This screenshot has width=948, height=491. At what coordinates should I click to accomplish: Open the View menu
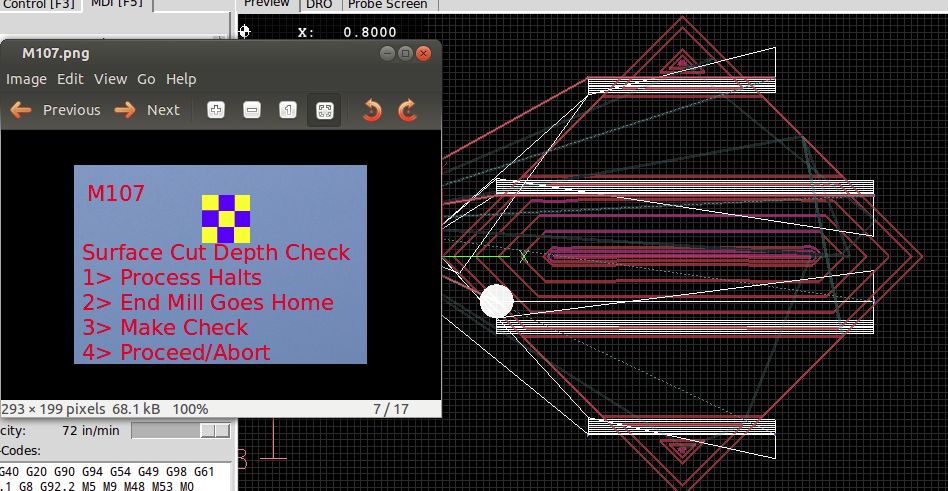pos(110,79)
